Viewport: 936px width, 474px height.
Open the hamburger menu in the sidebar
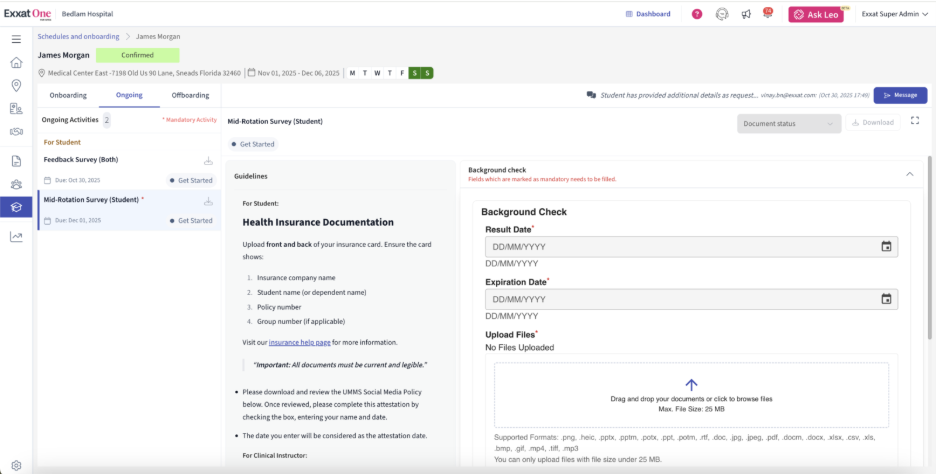(x=16, y=39)
